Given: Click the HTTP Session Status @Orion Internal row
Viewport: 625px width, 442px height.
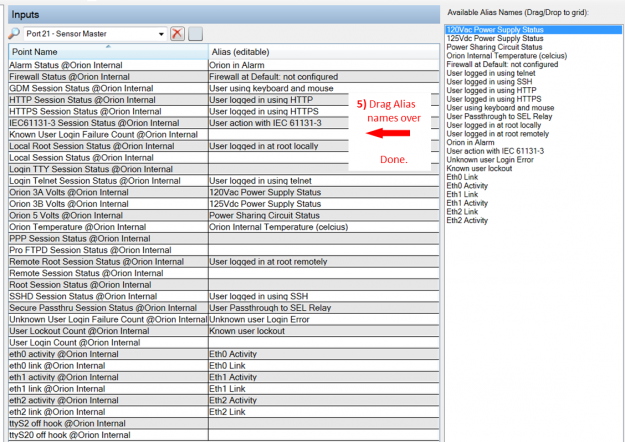Looking at the screenshot, I should (224, 100).
